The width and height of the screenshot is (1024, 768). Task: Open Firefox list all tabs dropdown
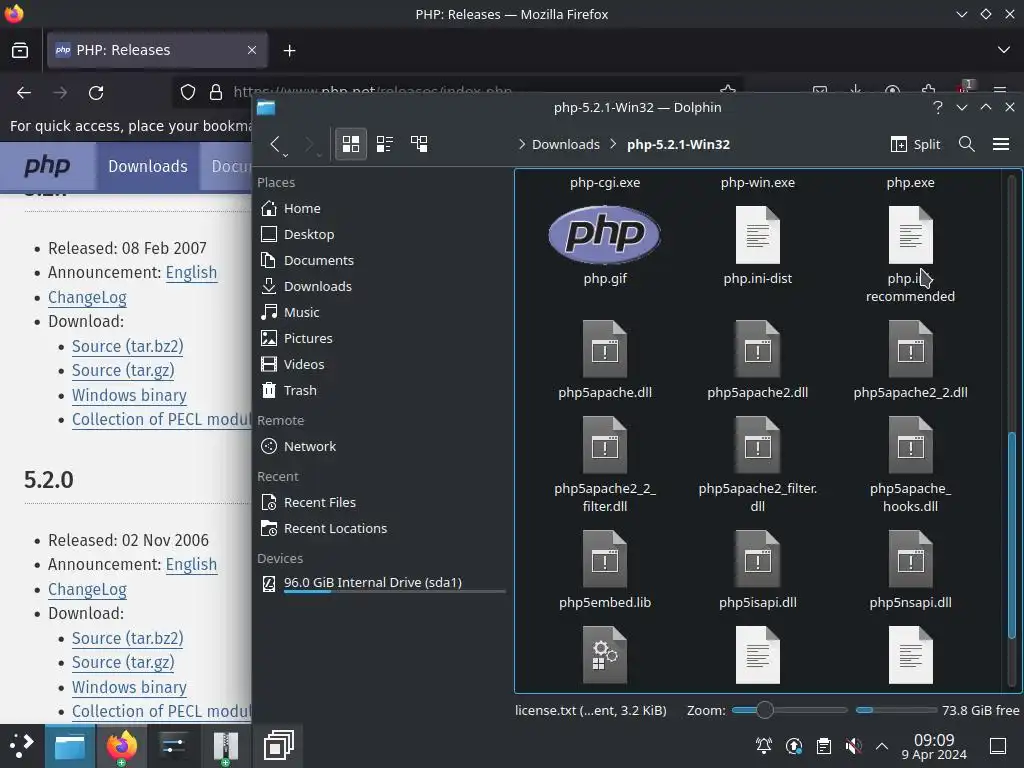pos(1003,50)
